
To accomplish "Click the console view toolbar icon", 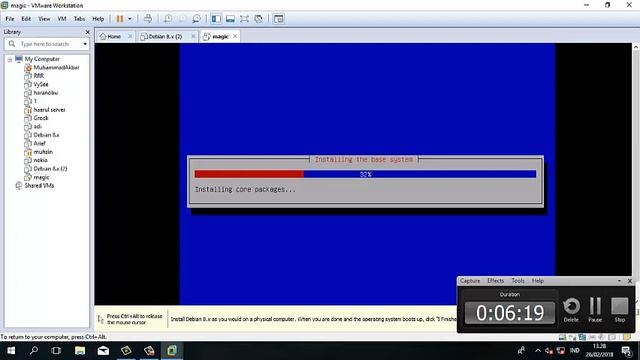I will click(278, 19).
